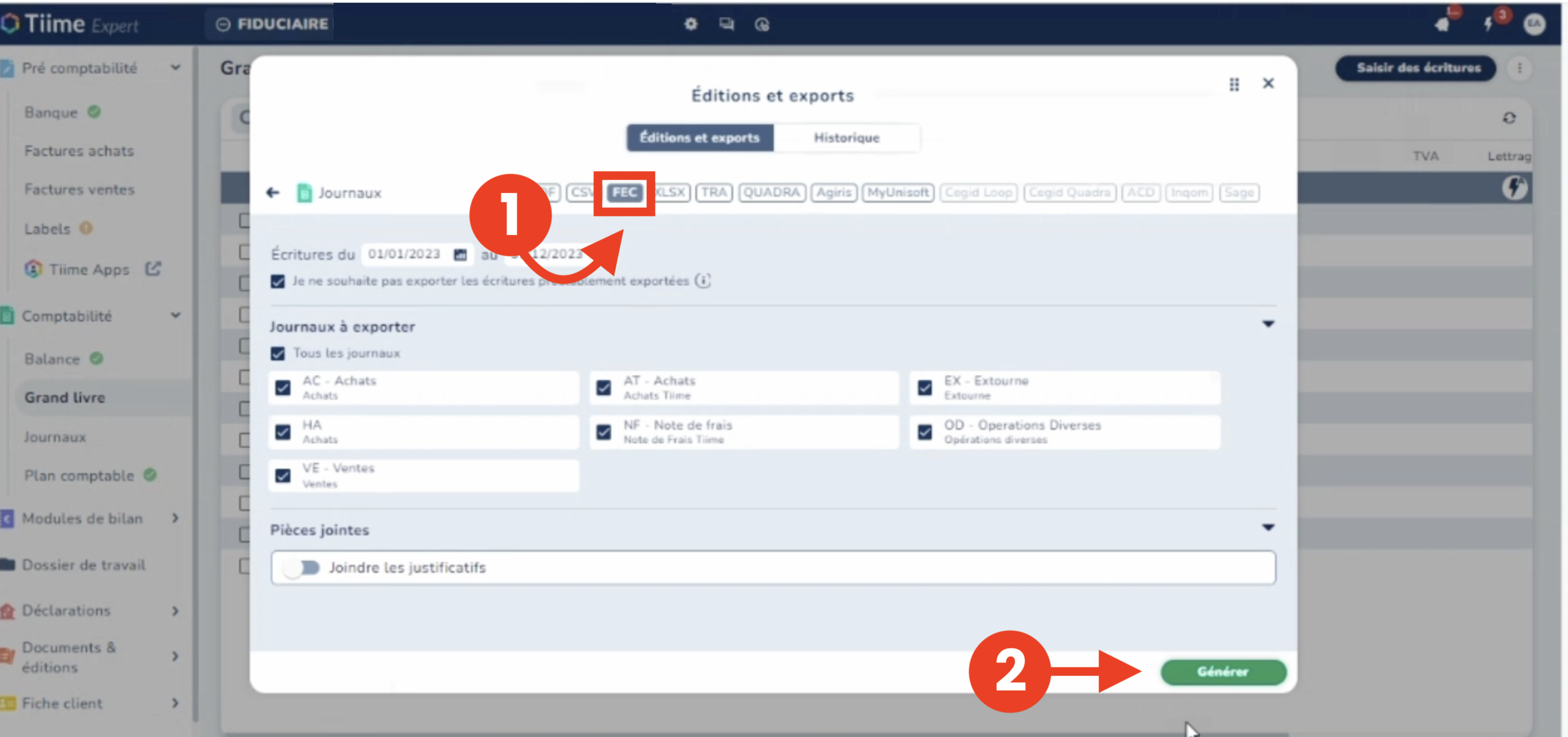Click the green Journaux document icon
Screen dimensions: 1568x737
(x=304, y=193)
